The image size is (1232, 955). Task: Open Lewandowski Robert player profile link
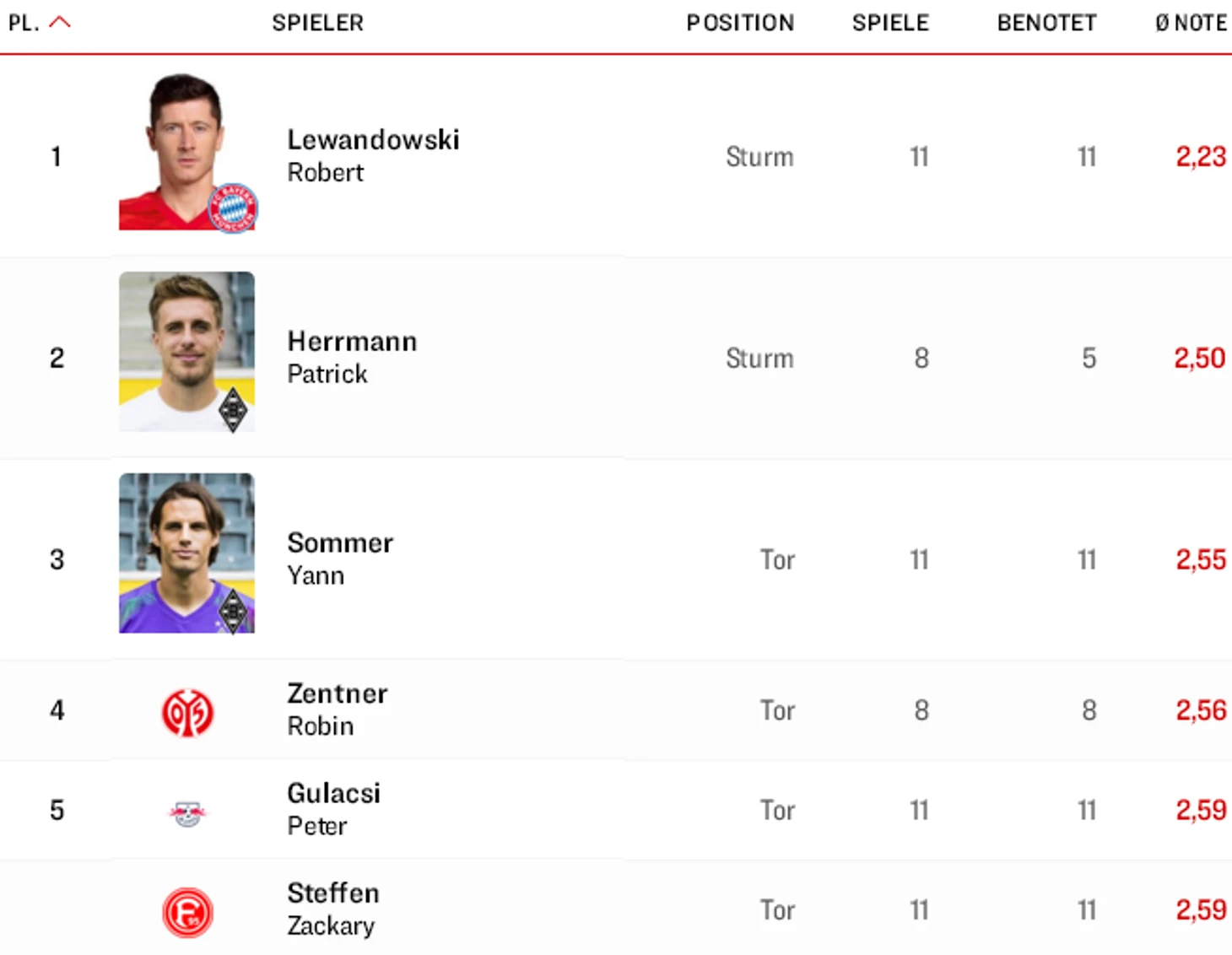tap(373, 155)
